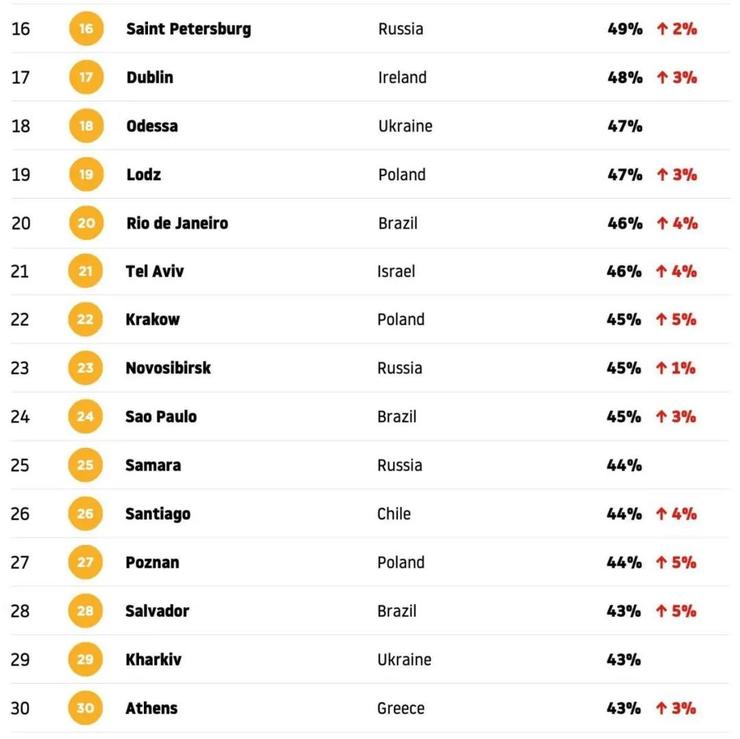Viewport: 740px width, 739px height.
Task: Click the Sao Paulo city name
Action: [x=161, y=417]
